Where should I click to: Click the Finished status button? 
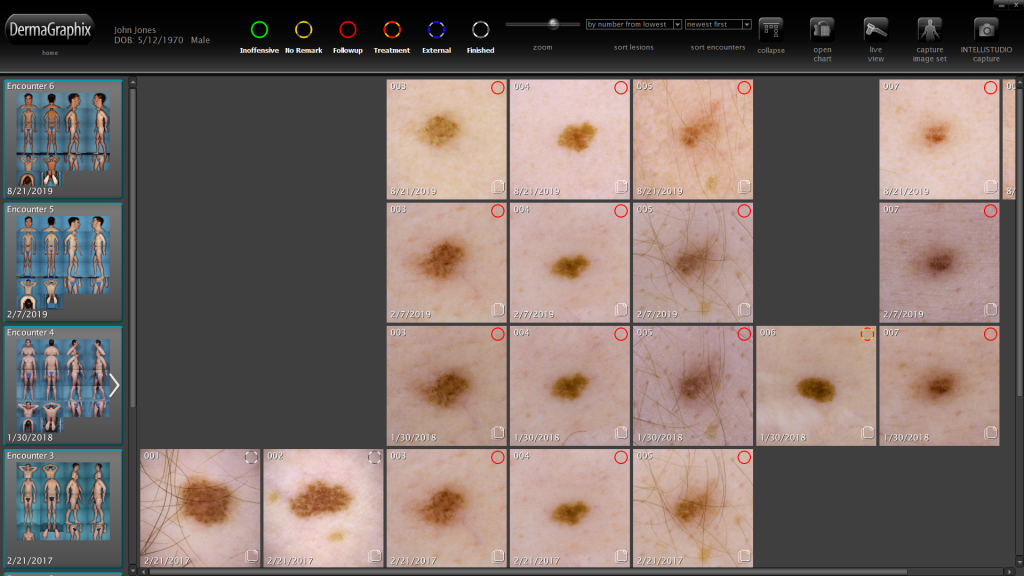tap(480, 30)
